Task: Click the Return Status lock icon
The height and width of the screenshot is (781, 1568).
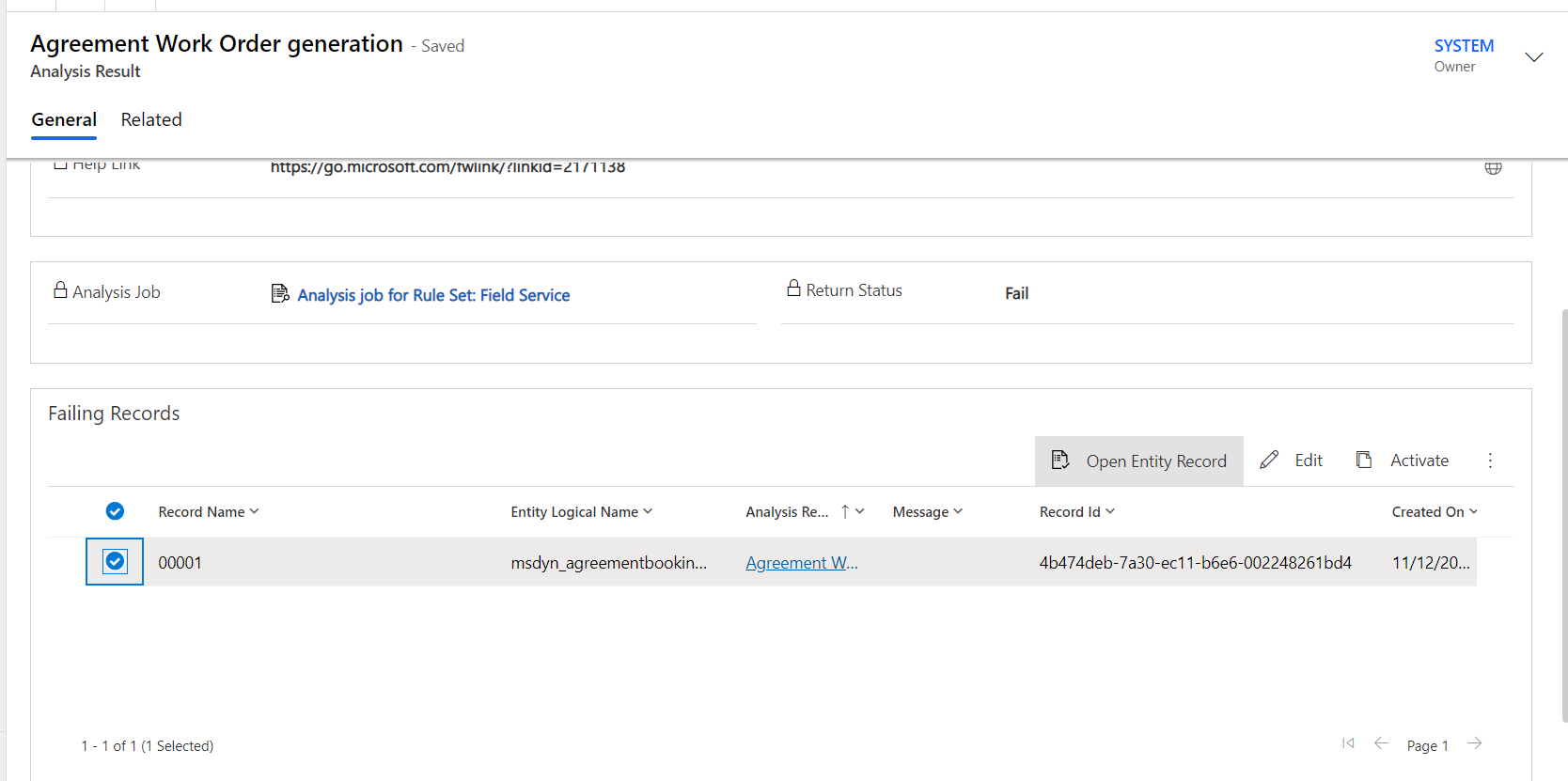Action: (x=793, y=288)
